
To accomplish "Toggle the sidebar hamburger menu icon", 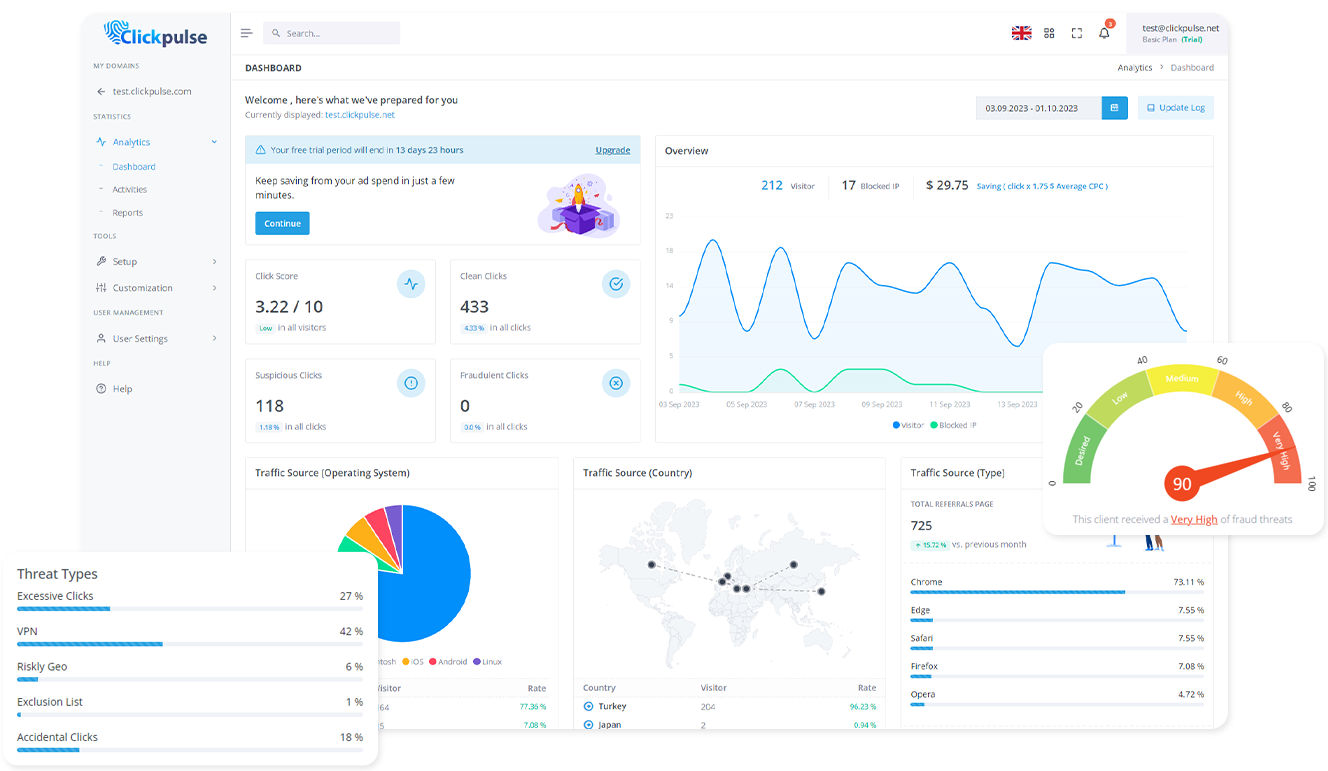I will pyautogui.click(x=246, y=33).
